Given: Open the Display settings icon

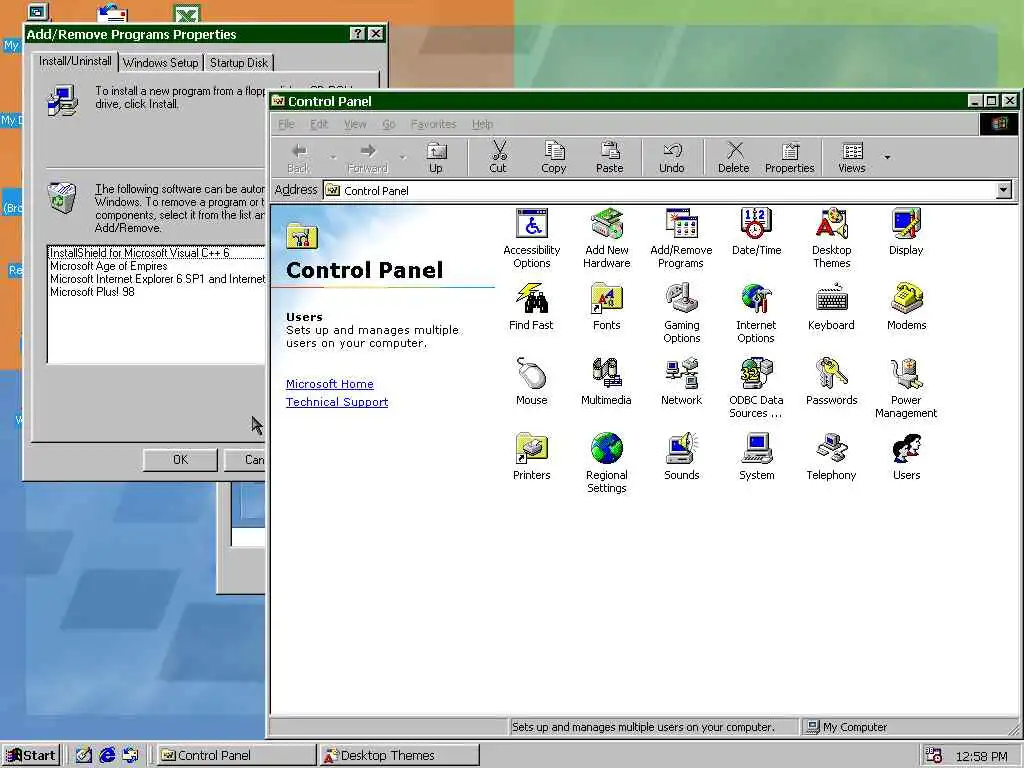Looking at the screenshot, I should pyautogui.click(x=906, y=232).
